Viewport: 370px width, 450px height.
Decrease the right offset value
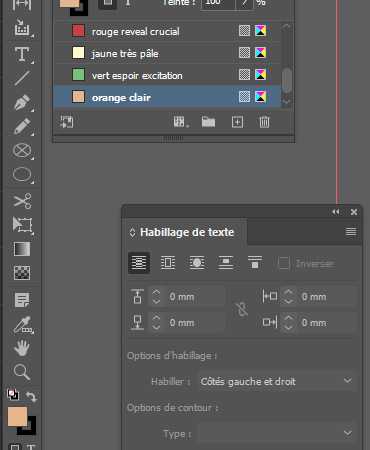point(288,327)
